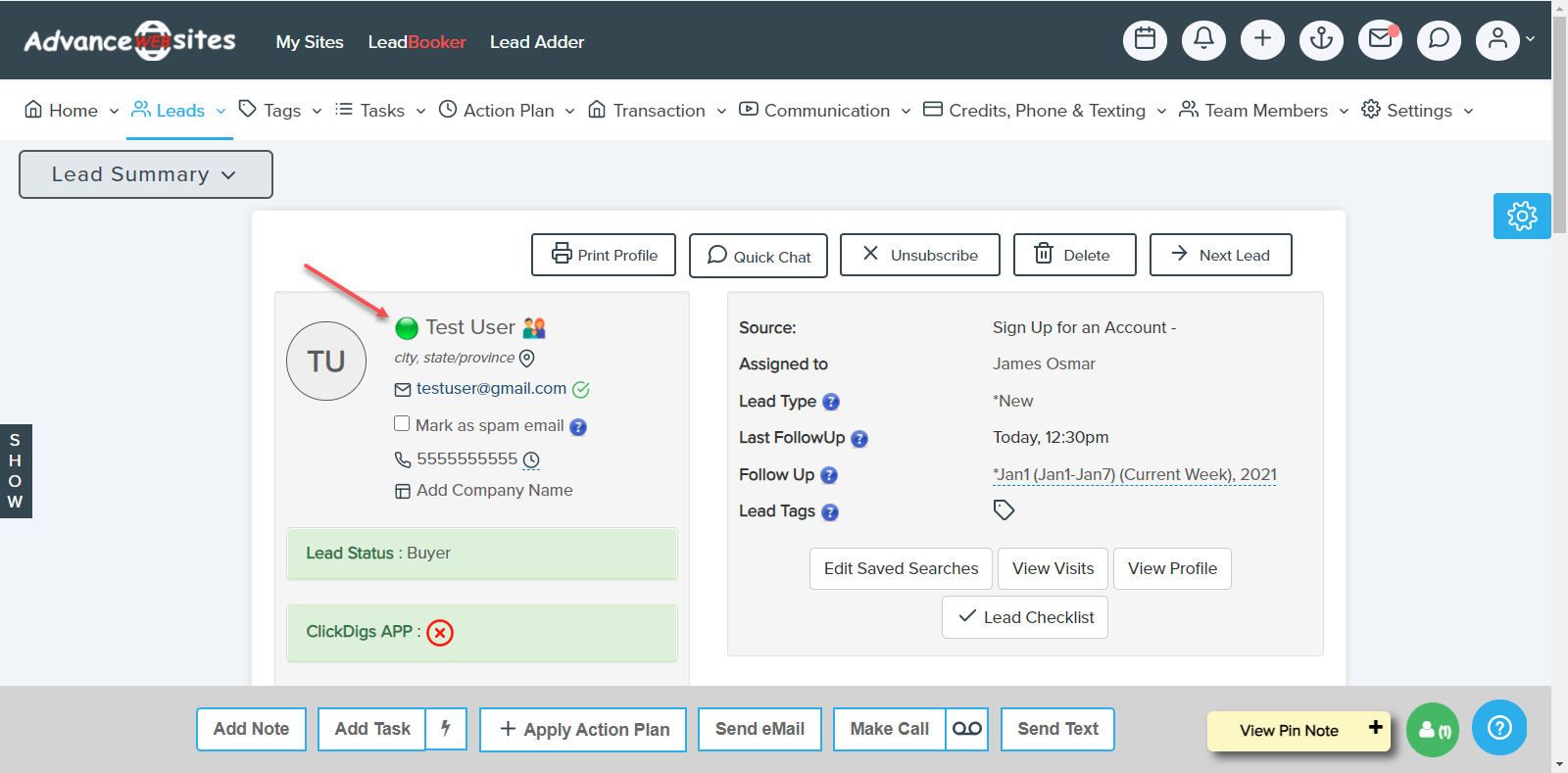This screenshot has width=1568, height=773.
Task: Click the Next Lead button
Action: 1220,255
